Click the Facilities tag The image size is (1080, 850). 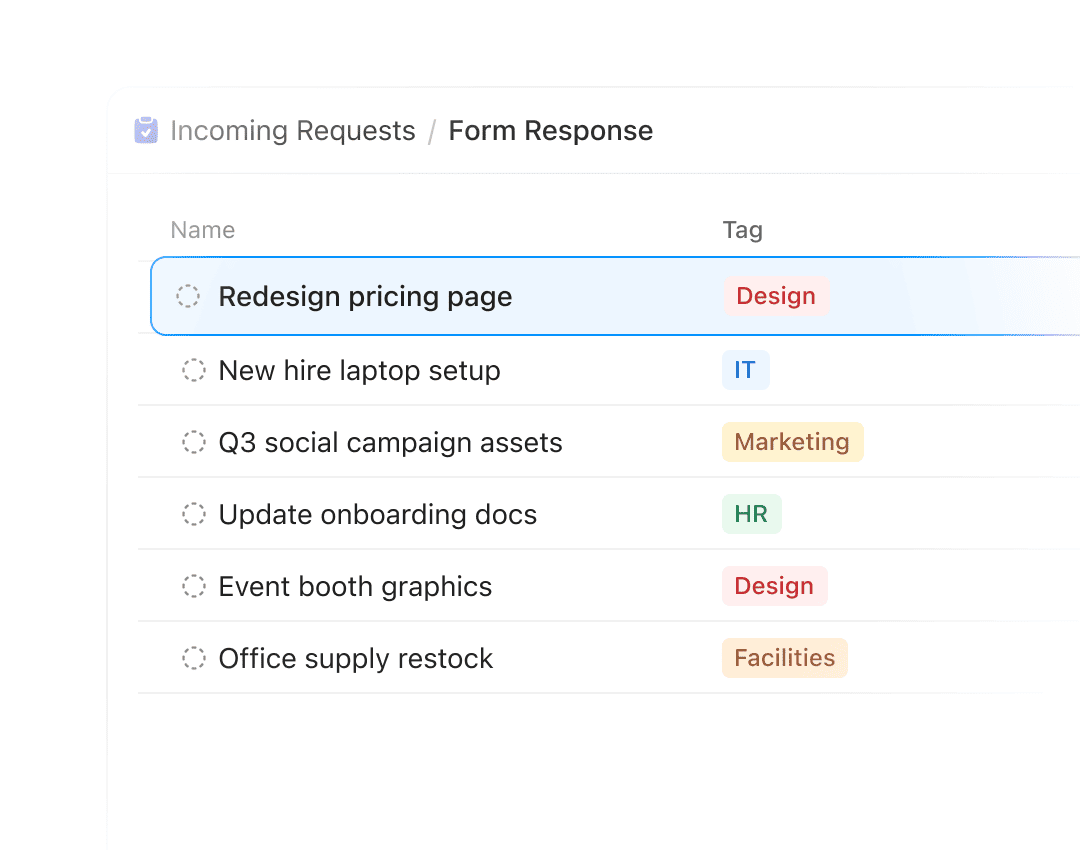tap(785, 658)
